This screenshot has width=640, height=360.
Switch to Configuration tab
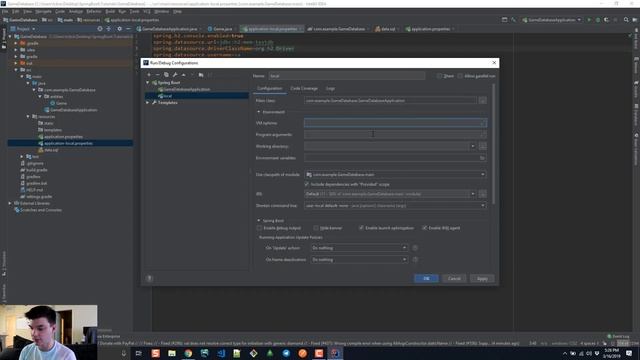(x=269, y=88)
